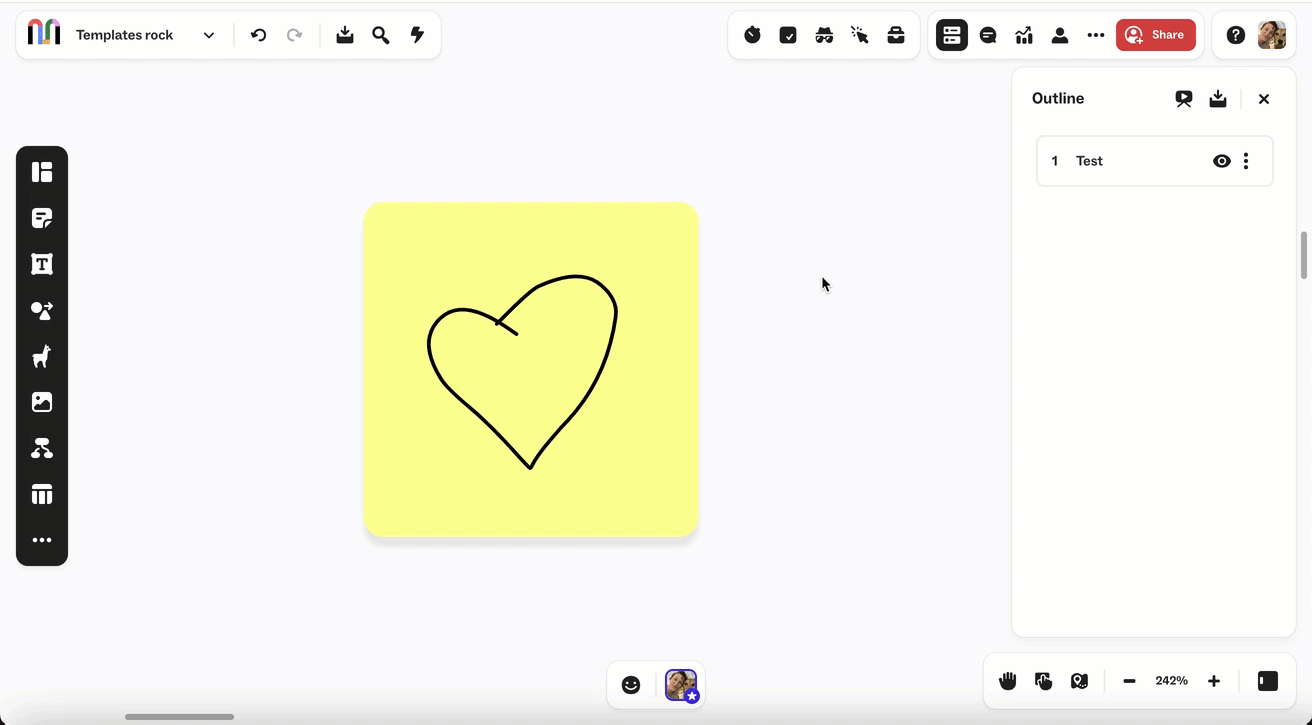Open the board name dropdown
This screenshot has width=1312, height=725.
click(208, 34)
